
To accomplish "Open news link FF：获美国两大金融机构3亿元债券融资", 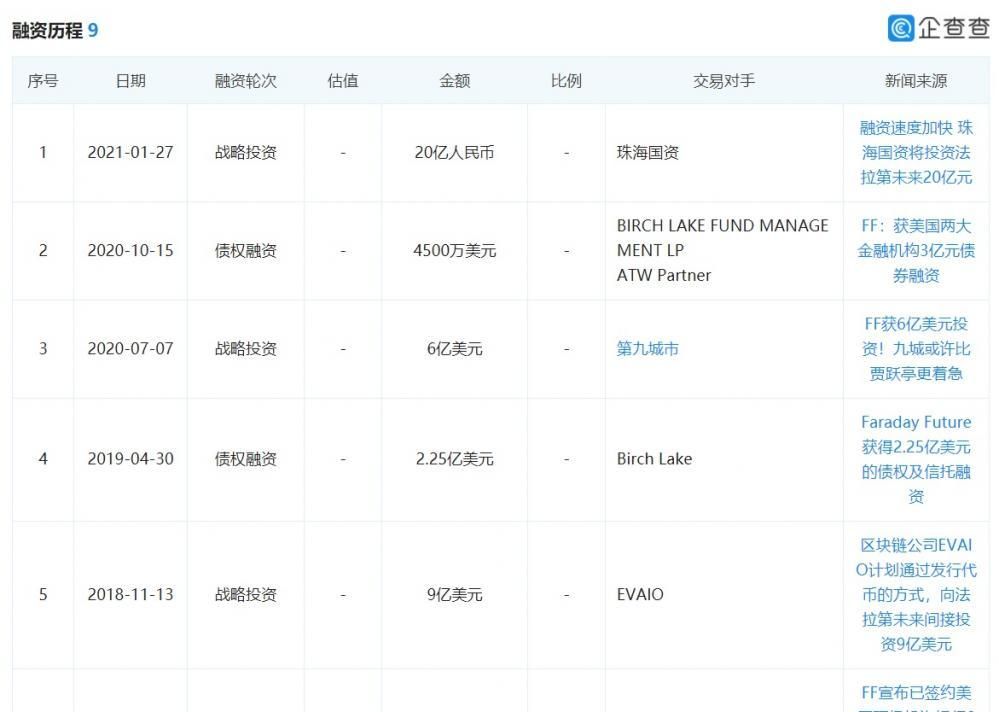I will [x=916, y=250].
